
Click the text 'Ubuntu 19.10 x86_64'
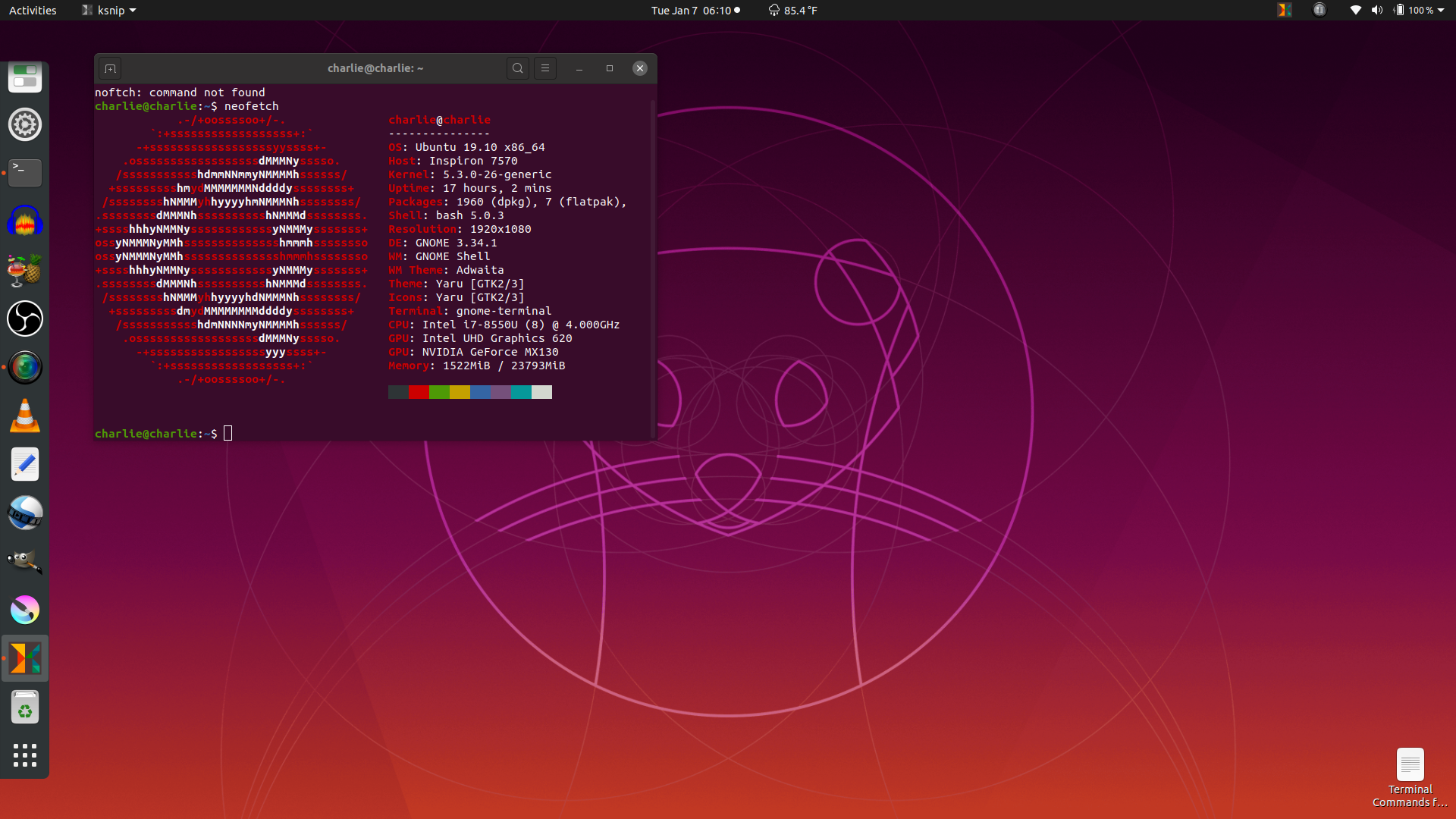(480, 147)
